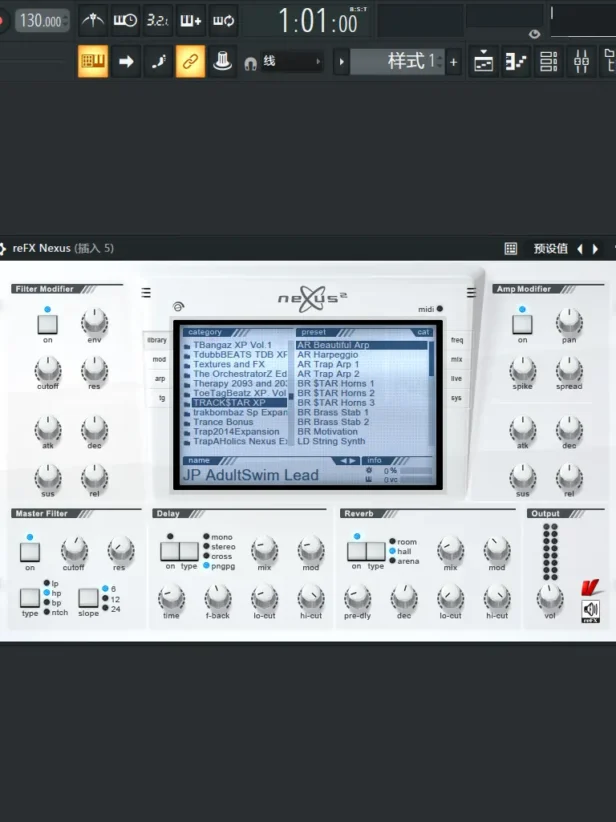This screenshot has height=822, width=616.
Task: Enable typing keyboard to piano icon
Action: click(93, 61)
